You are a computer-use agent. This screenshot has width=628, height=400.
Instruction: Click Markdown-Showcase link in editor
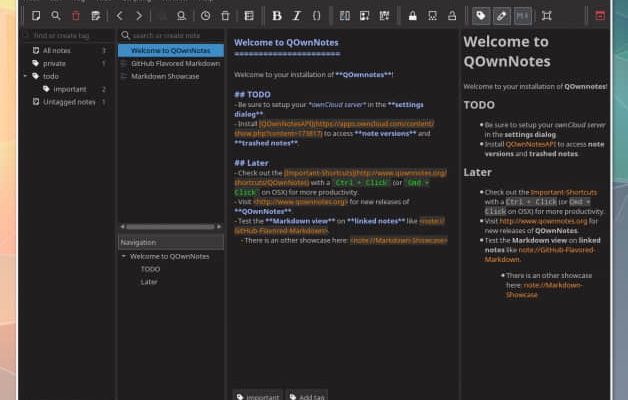[x=399, y=240]
